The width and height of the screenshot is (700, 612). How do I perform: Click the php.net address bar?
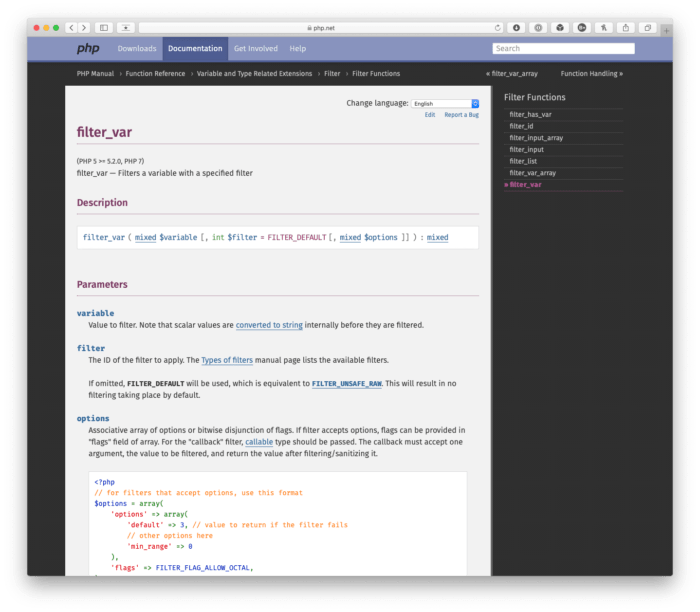[x=321, y=28]
